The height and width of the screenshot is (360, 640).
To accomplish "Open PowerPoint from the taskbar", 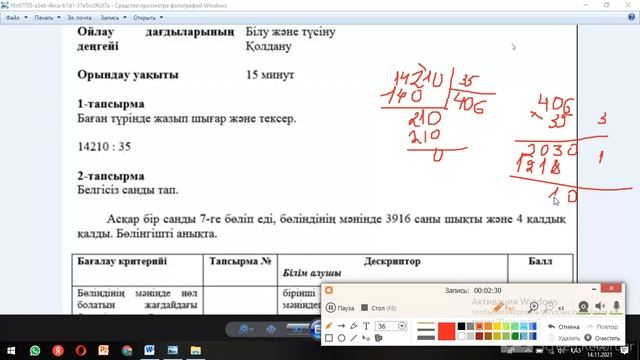I will click(104, 351).
